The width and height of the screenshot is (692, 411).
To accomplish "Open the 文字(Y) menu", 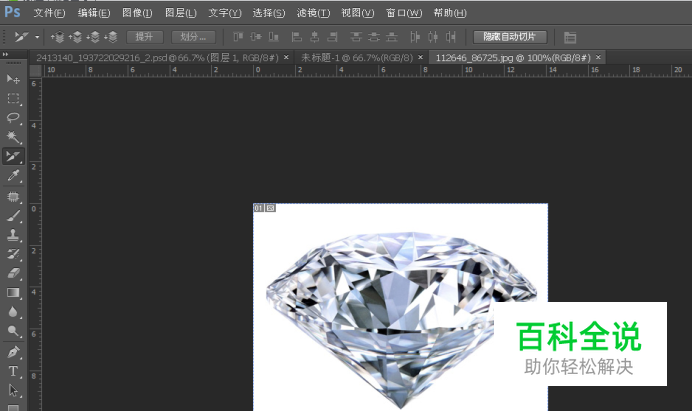I will 225,13.
